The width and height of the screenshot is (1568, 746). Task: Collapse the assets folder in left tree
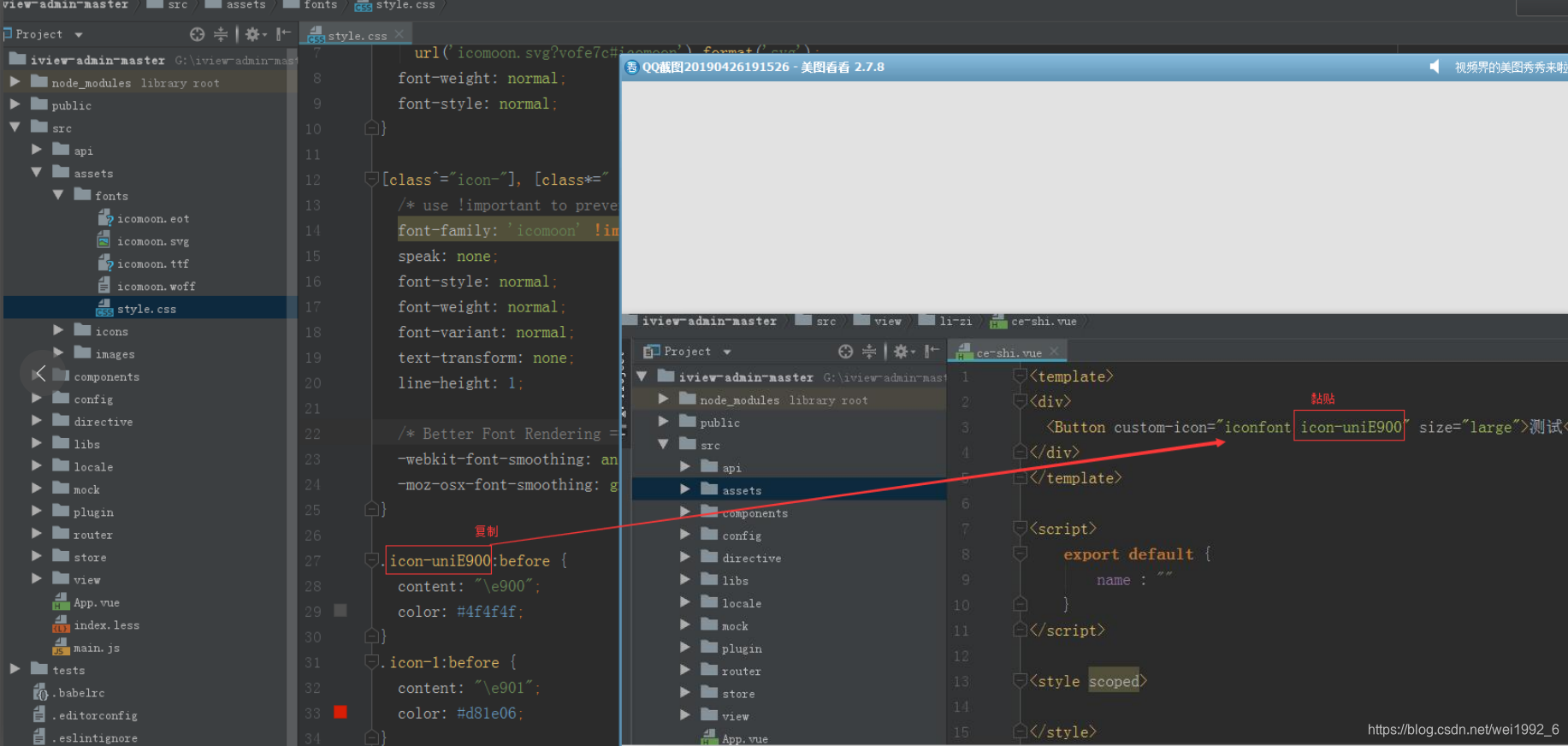click(x=37, y=172)
